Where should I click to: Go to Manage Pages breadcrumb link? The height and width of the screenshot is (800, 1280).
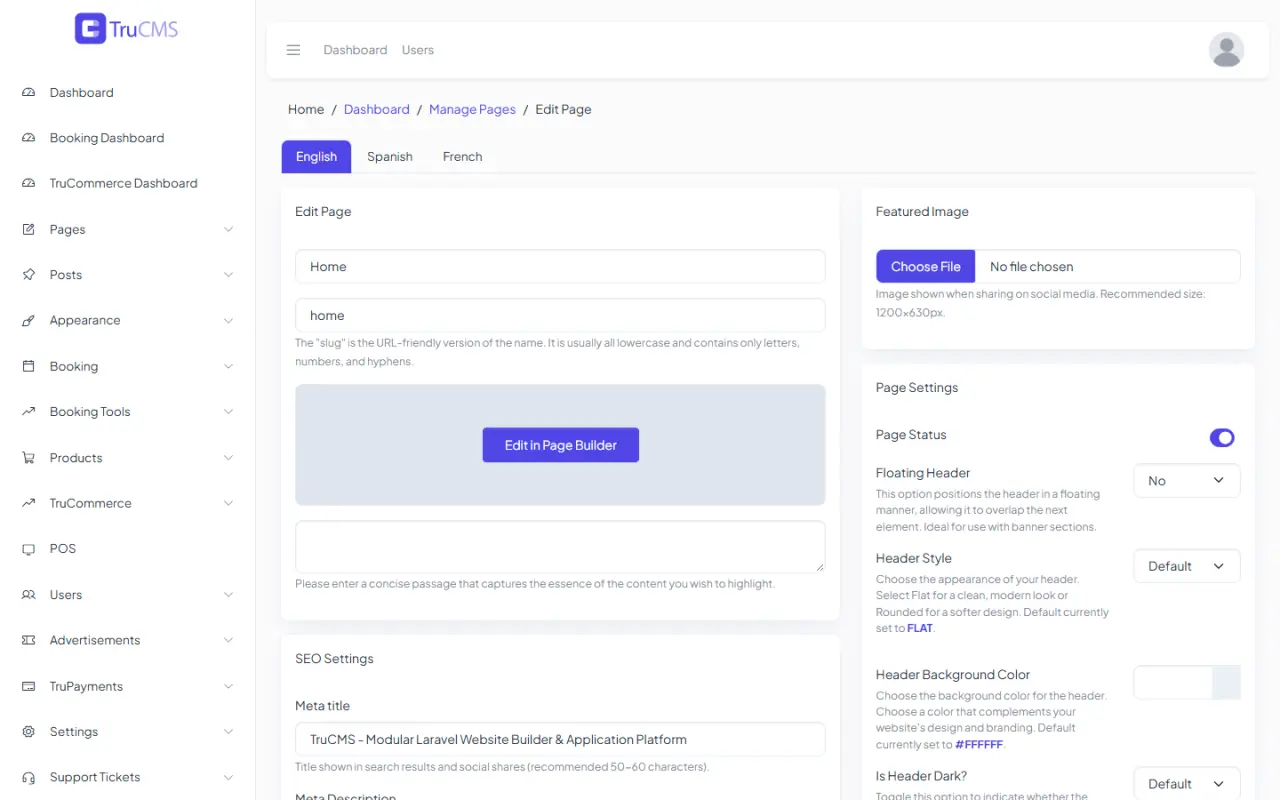pos(472,109)
